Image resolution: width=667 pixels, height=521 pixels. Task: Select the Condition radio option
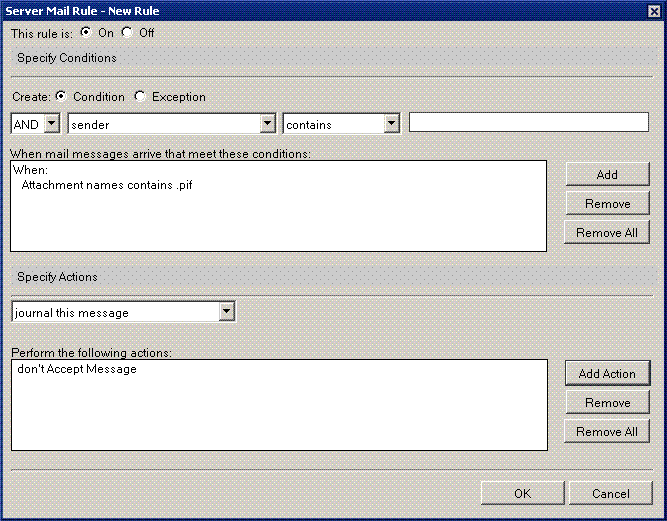(62, 97)
